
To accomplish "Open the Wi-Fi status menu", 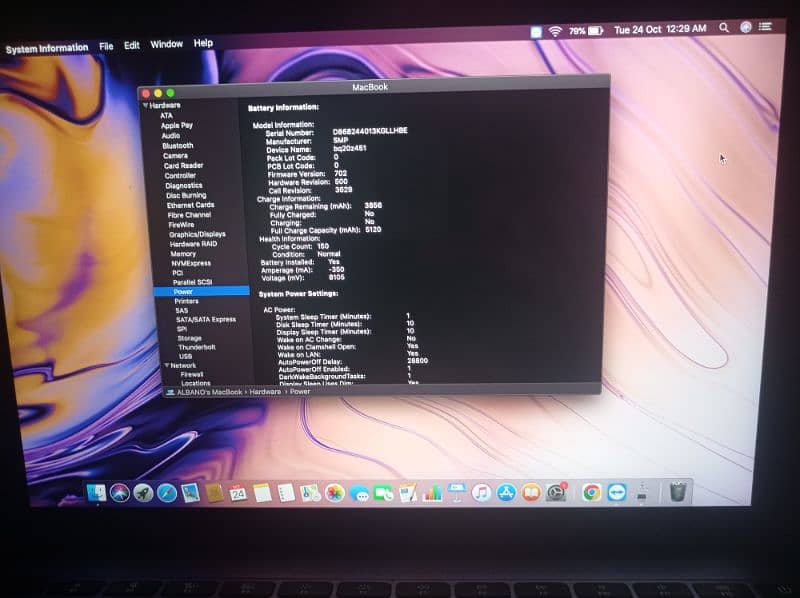I will tap(554, 31).
